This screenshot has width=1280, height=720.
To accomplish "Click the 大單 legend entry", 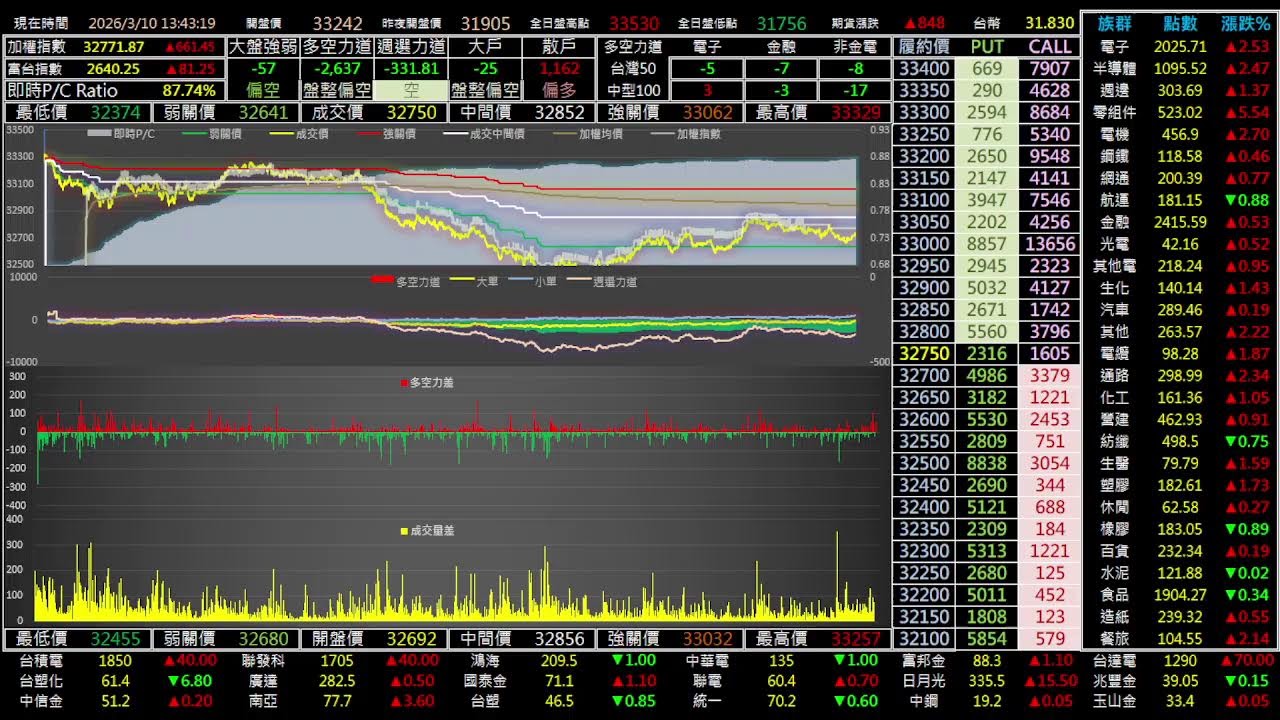I will (x=475, y=282).
